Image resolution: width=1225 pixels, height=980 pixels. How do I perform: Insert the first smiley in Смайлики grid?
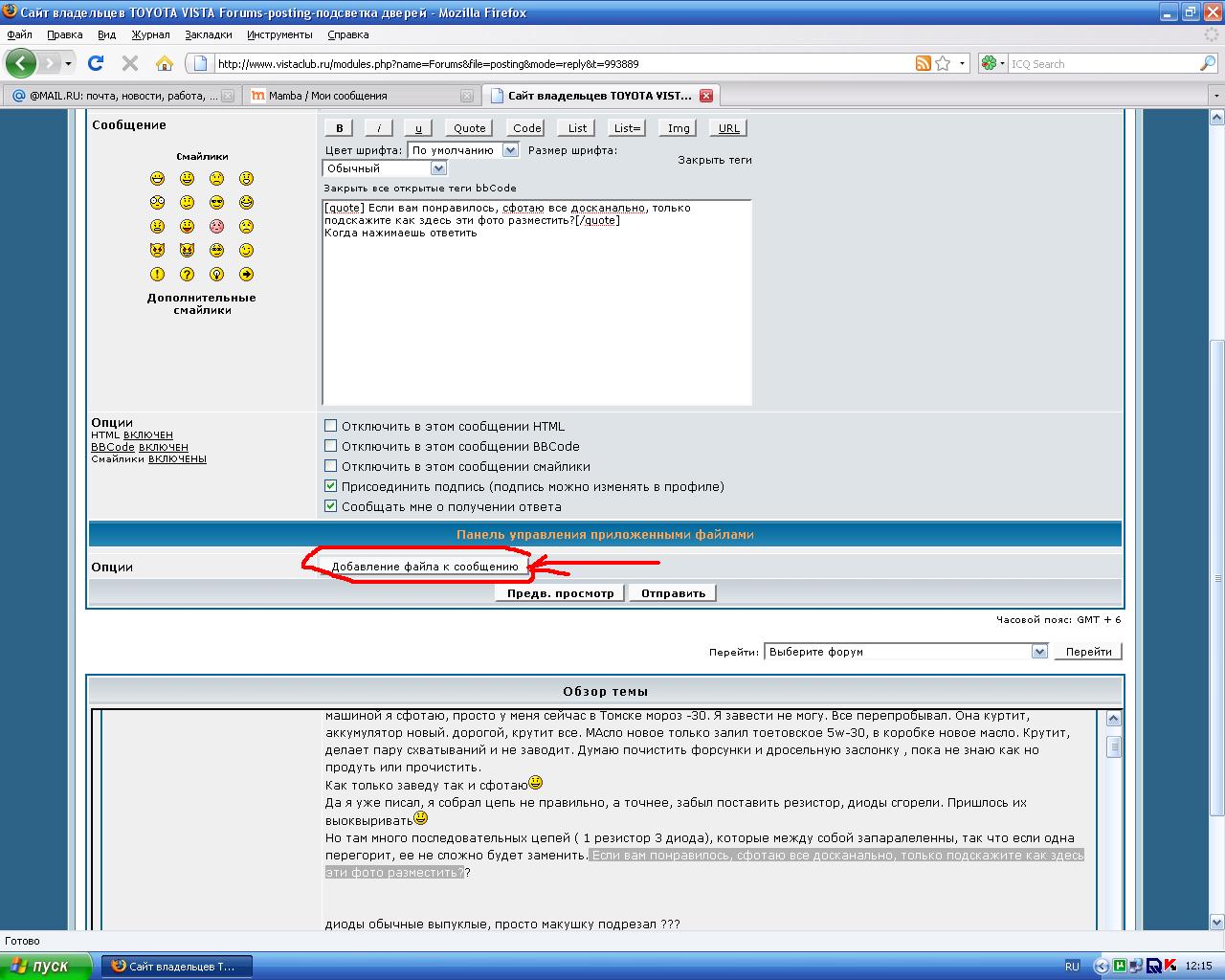157,179
